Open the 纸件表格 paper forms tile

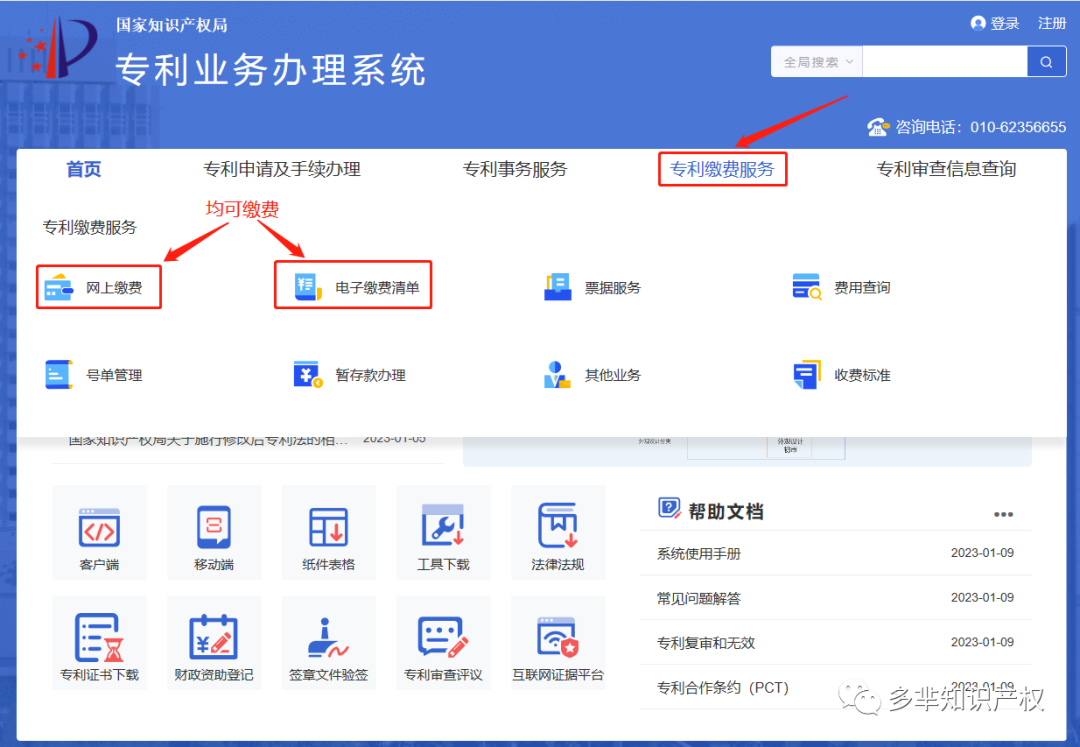[x=329, y=532]
